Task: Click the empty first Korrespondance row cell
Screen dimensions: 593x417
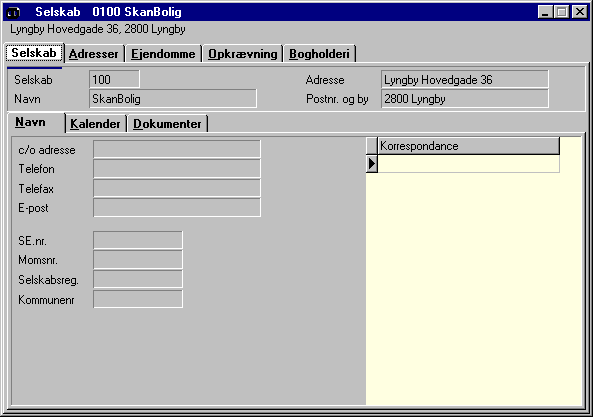Action: (x=469, y=164)
